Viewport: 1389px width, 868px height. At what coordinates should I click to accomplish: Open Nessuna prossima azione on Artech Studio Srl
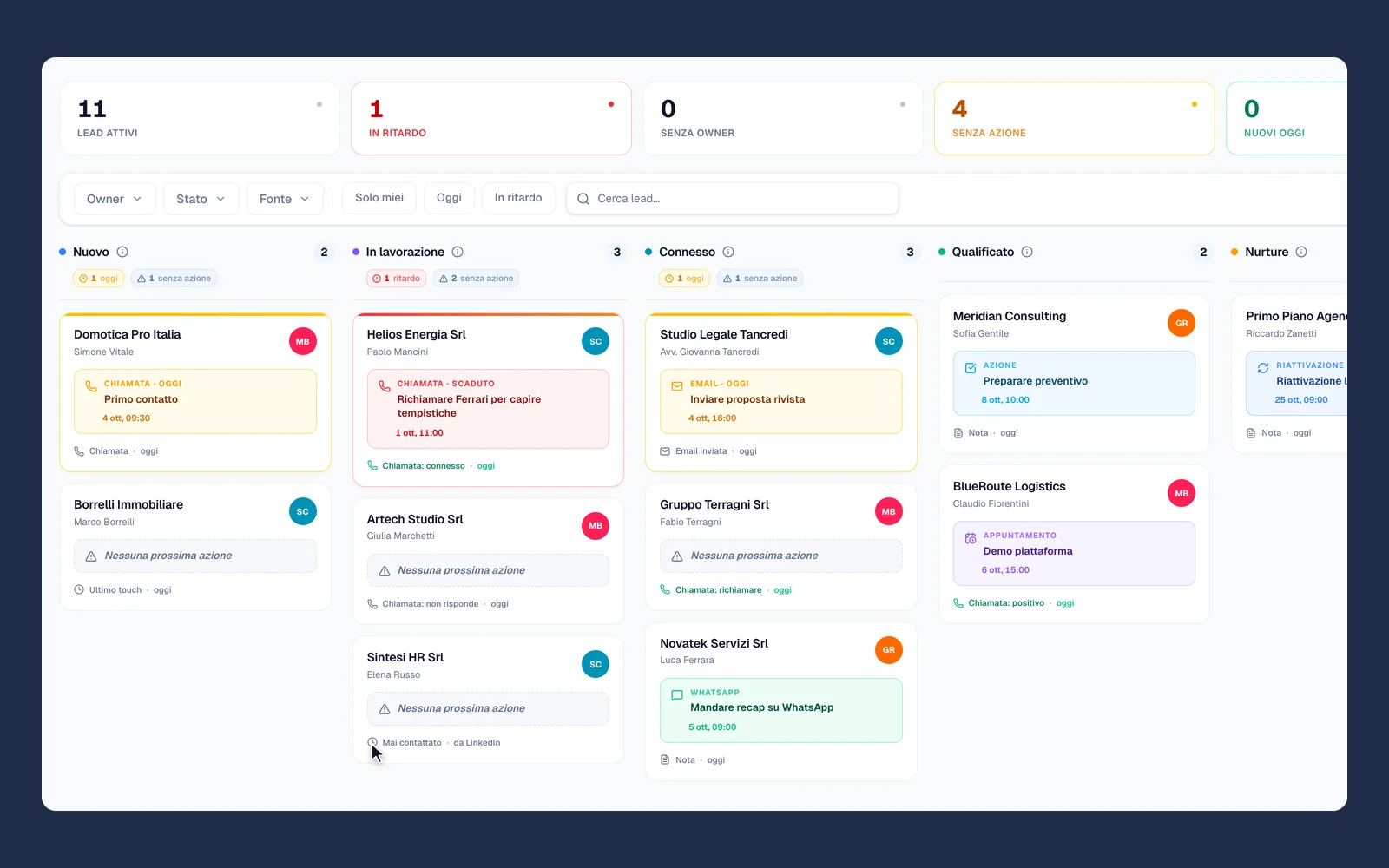[x=488, y=570]
